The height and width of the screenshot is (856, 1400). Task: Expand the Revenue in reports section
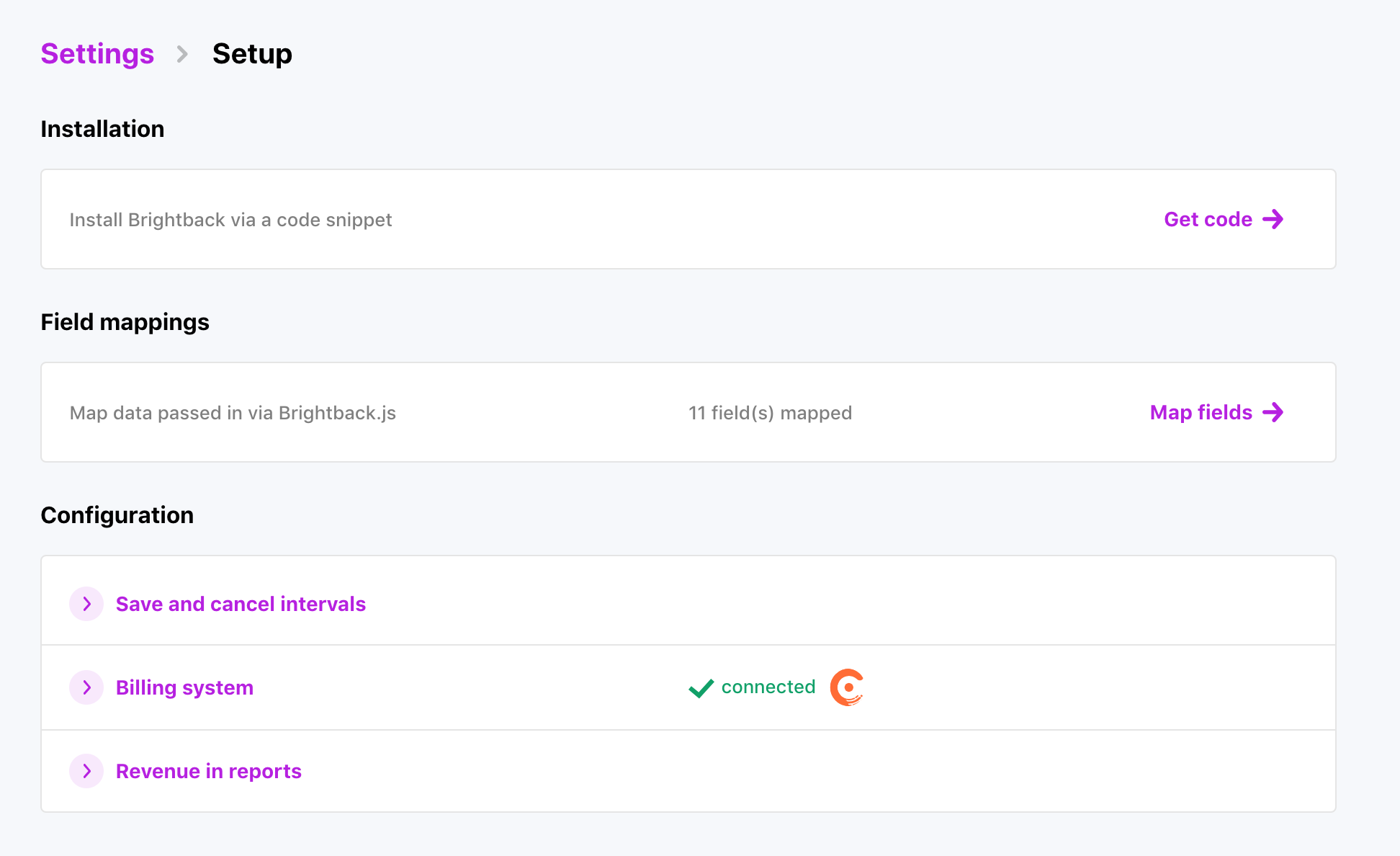pyautogui.click(x=207, y=771)
